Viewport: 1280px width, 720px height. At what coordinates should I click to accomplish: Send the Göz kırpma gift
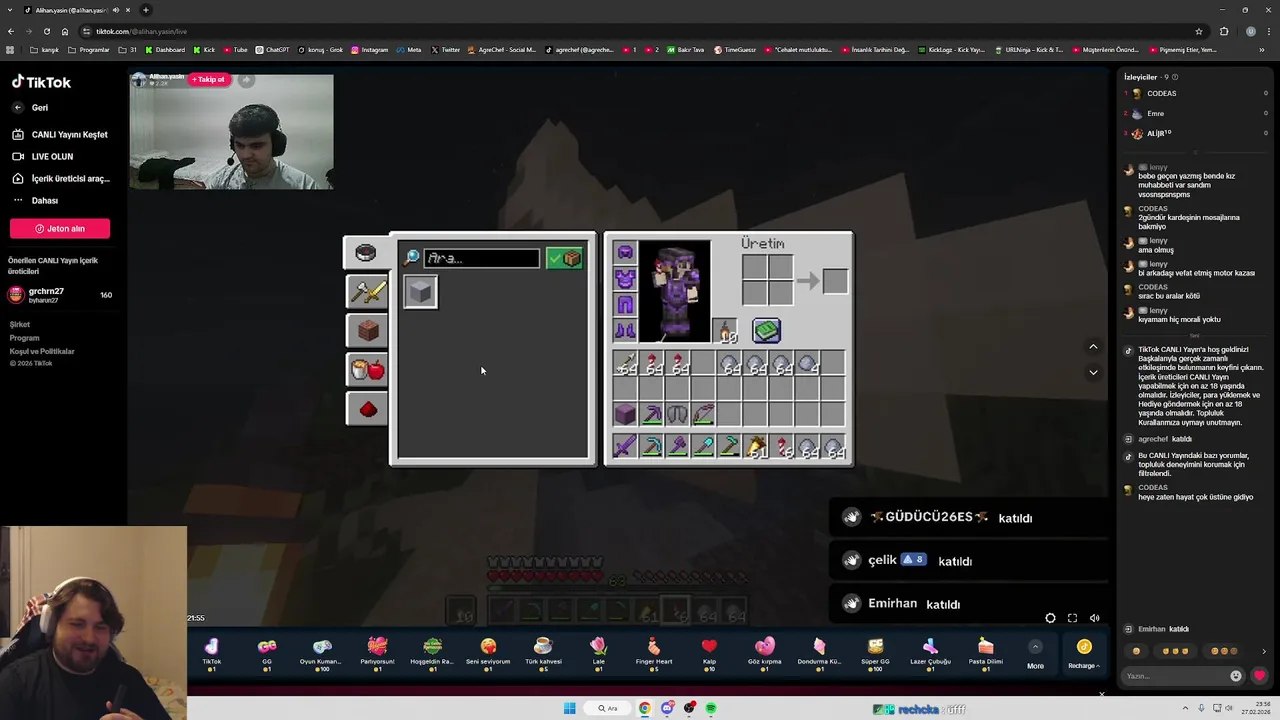(x=765, y=653)
